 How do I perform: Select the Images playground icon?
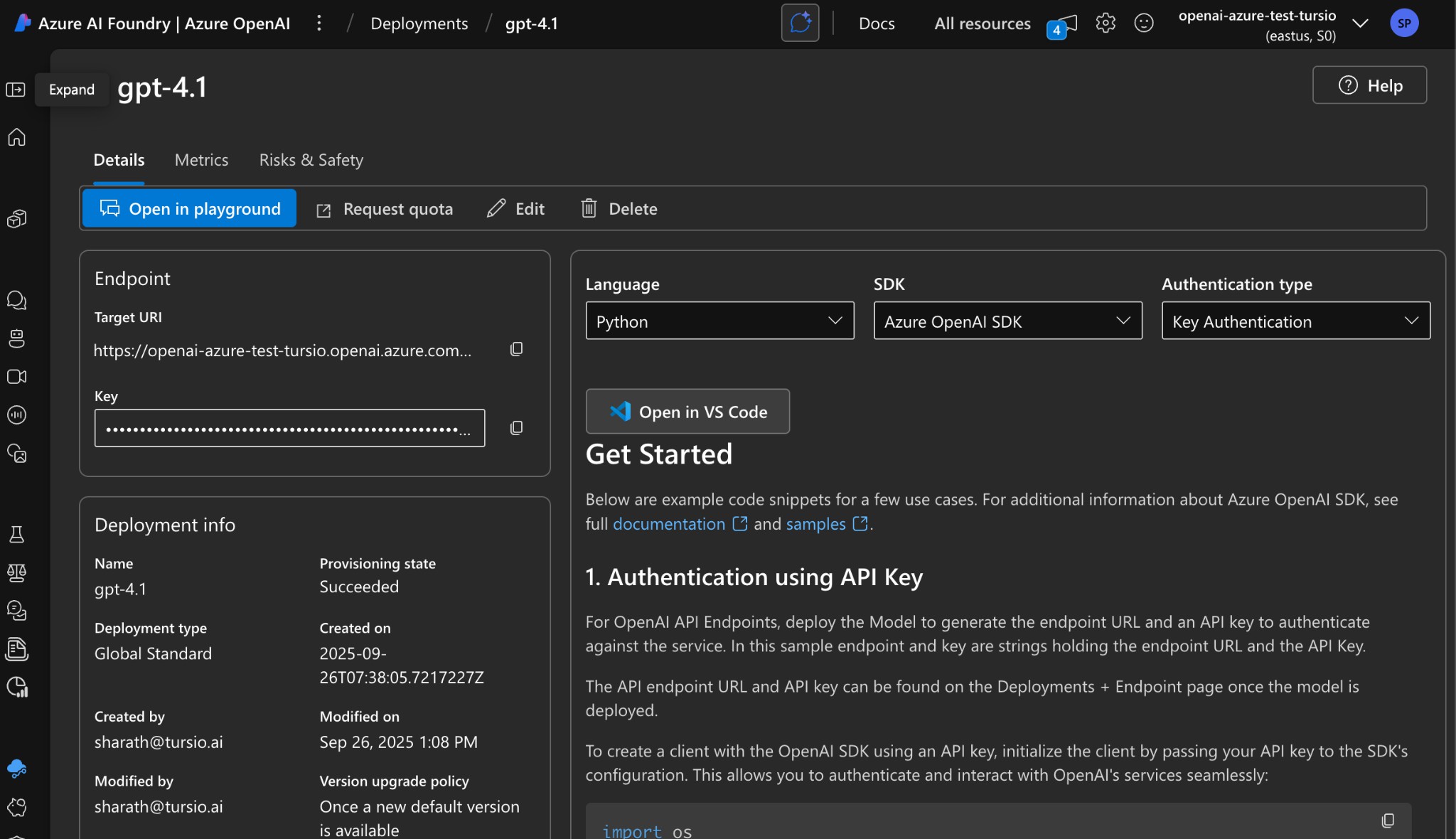(x=16, y=454)
